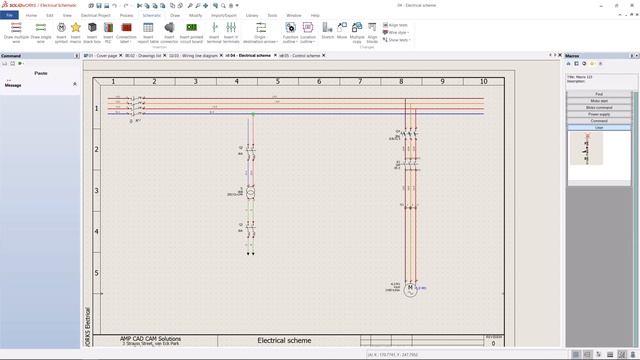The height and width of the screenshot is (360, 640).
Task: Click the Insert 'n' terminals tool
Action: pos(231,33)
